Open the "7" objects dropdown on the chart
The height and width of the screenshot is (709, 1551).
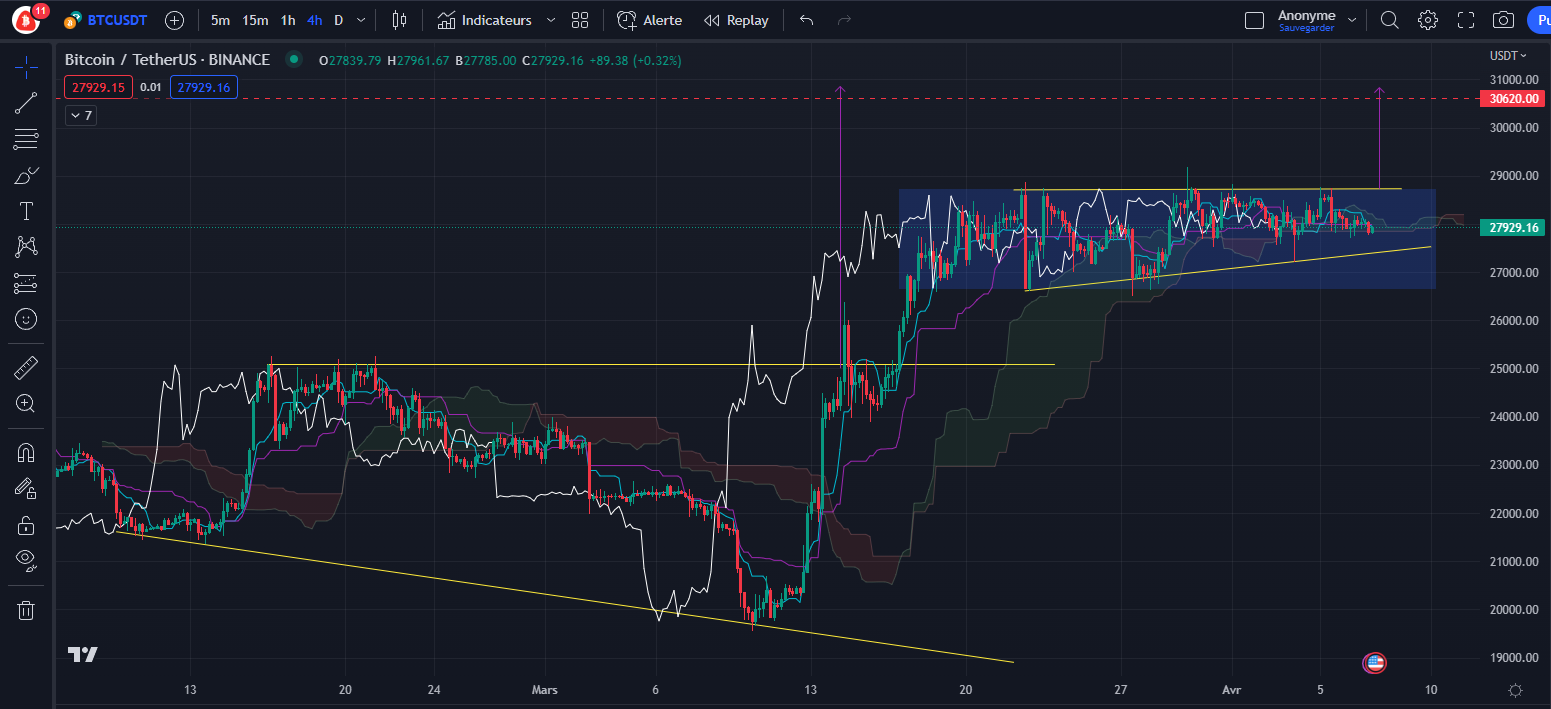pos(80,114)
